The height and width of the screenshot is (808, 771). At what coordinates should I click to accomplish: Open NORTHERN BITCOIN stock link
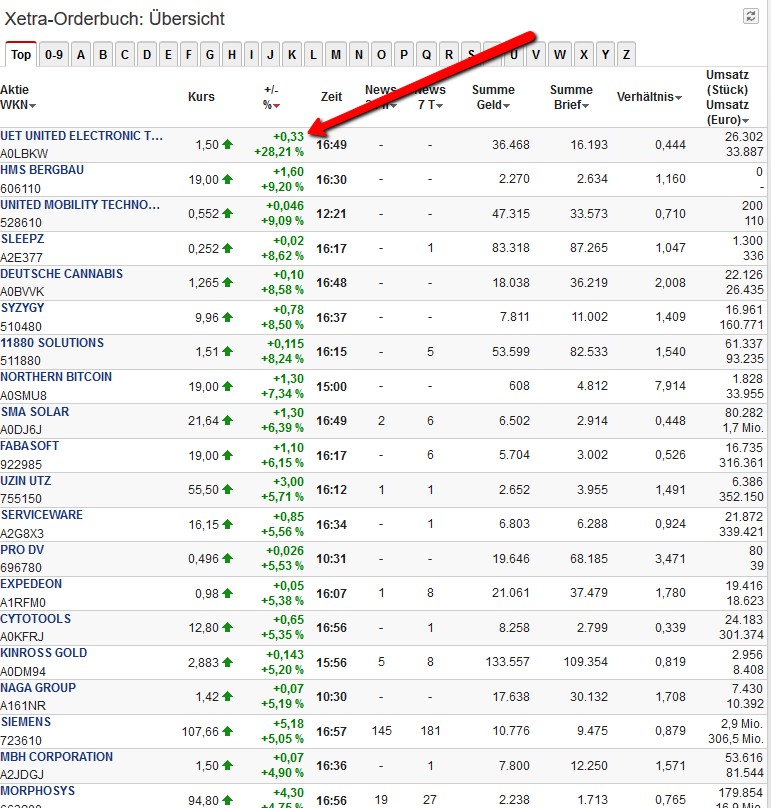pyautogui.click(x=56, y=377)
